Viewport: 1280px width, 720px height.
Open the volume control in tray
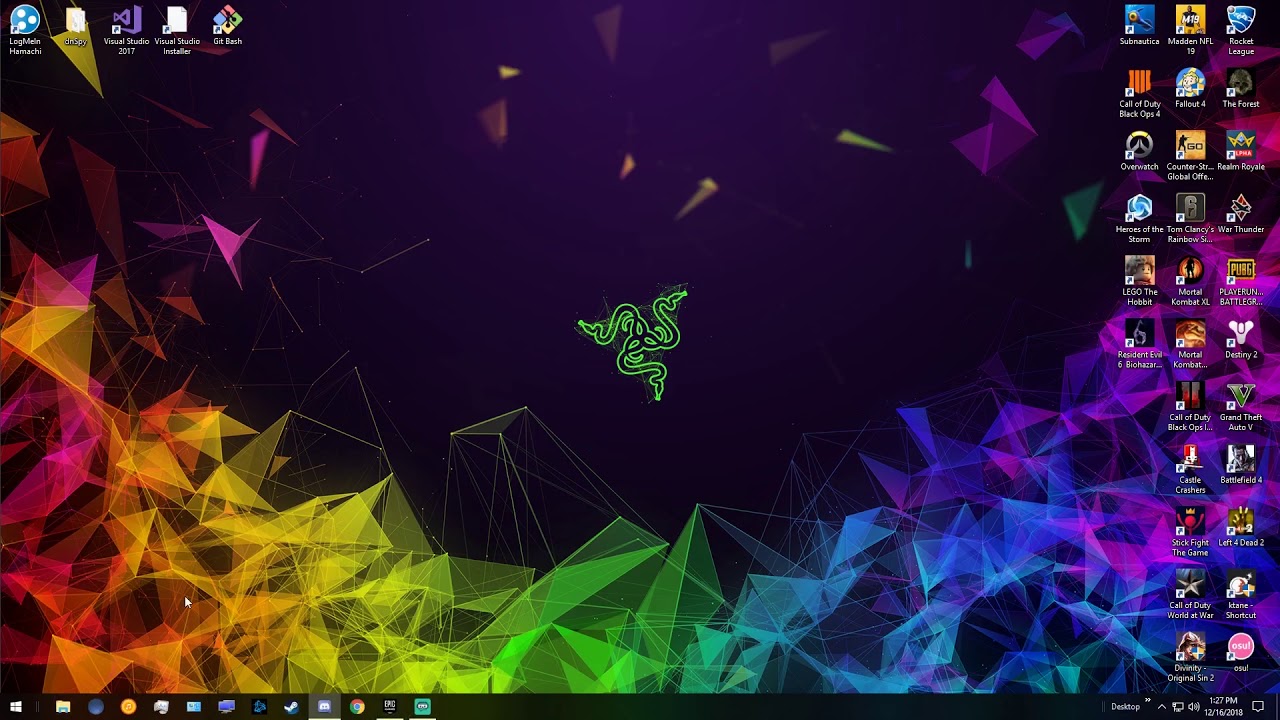pyautogui.click(x=1194, y=707)
